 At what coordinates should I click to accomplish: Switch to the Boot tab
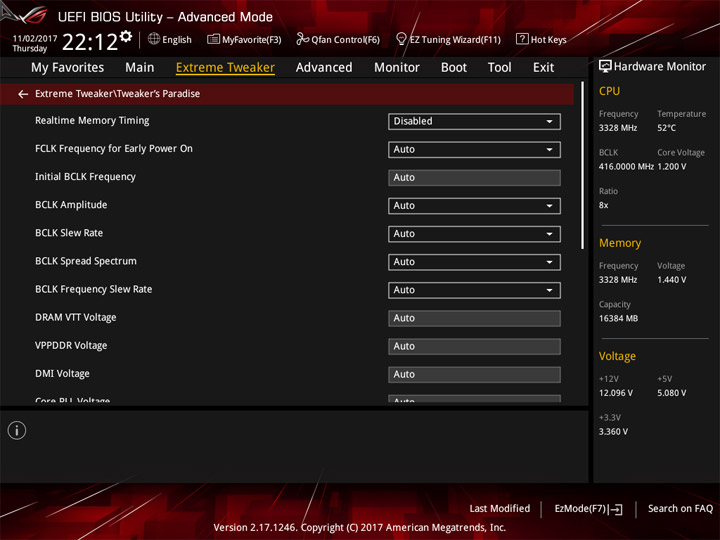coord(454,68)
